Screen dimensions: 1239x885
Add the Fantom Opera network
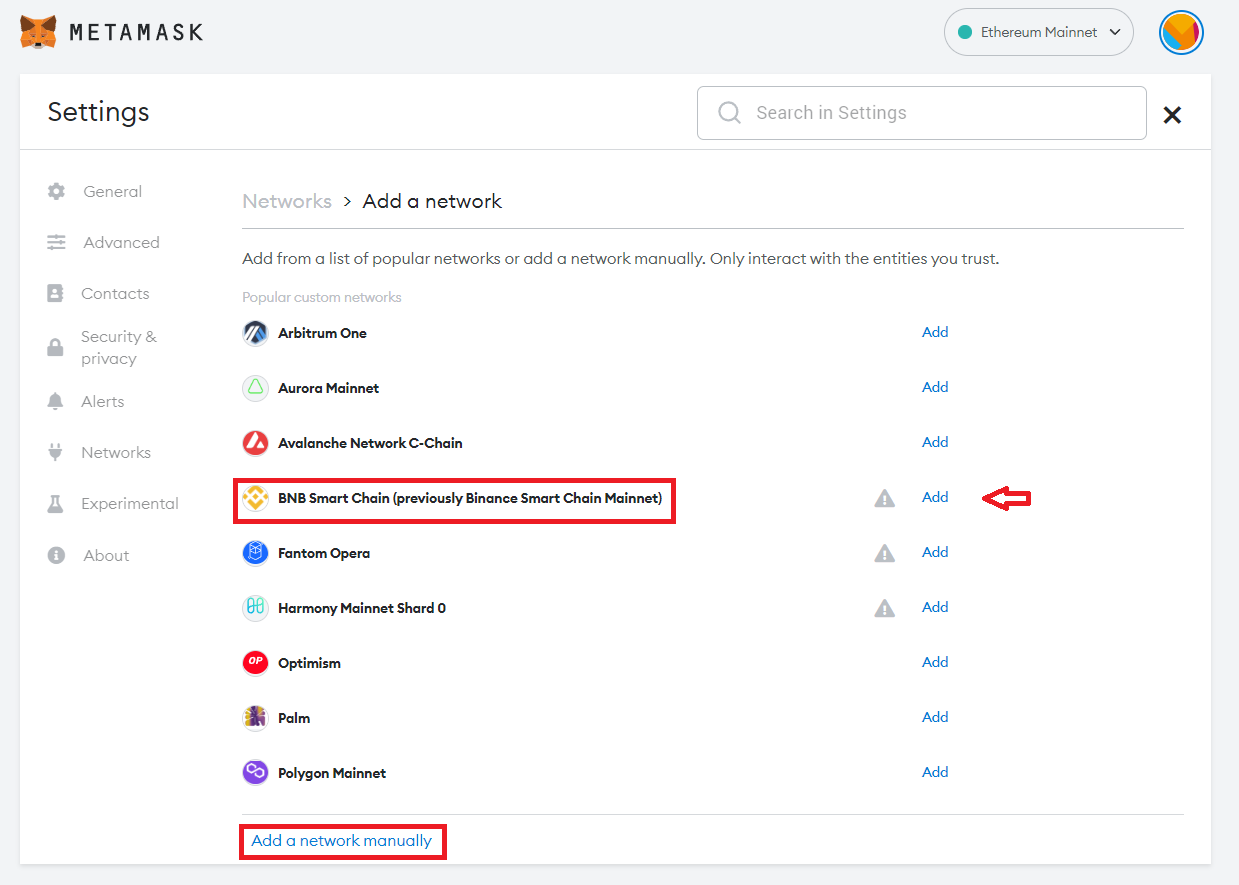(935, 552)
